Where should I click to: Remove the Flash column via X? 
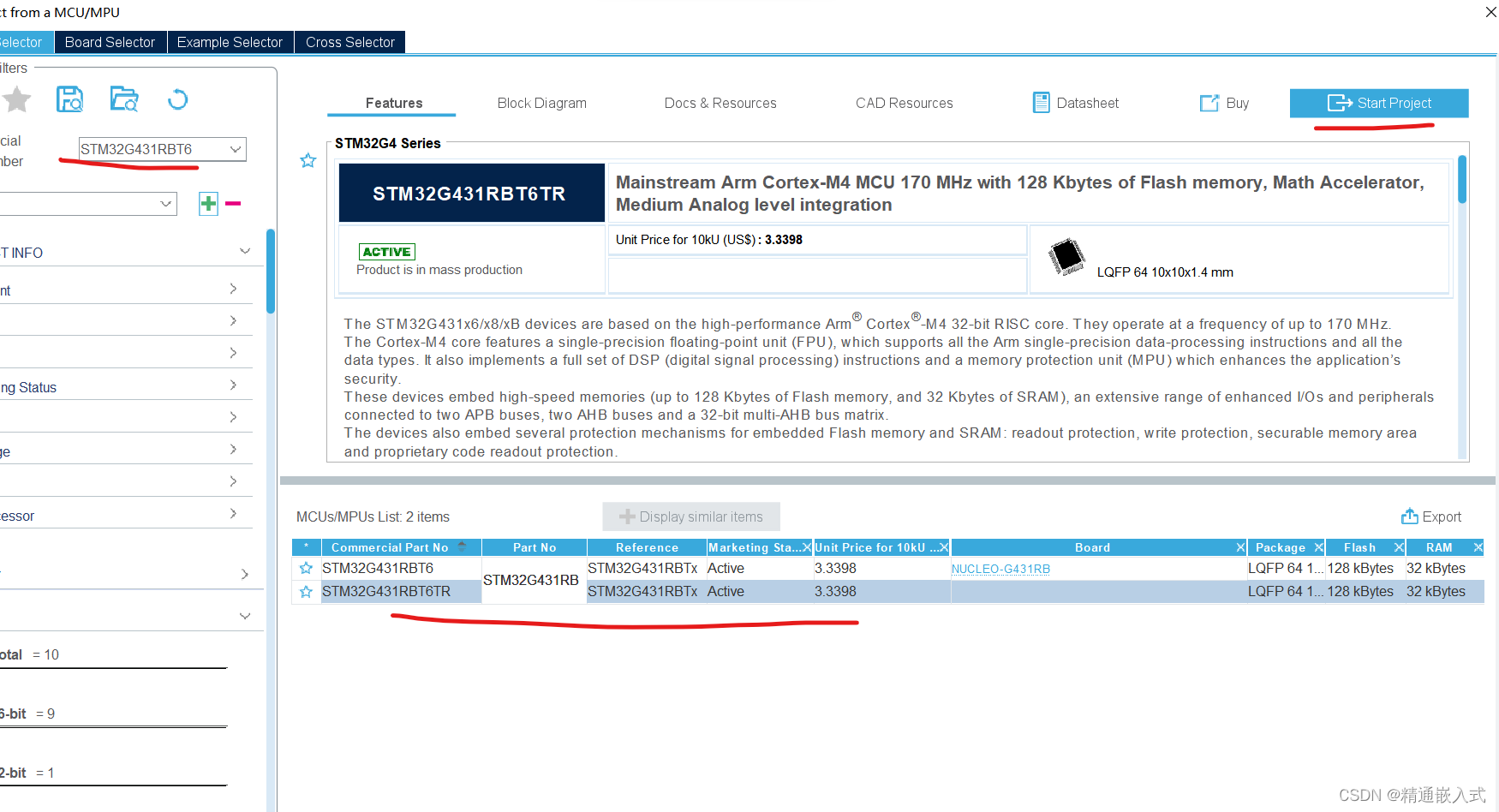point(1399,547)
